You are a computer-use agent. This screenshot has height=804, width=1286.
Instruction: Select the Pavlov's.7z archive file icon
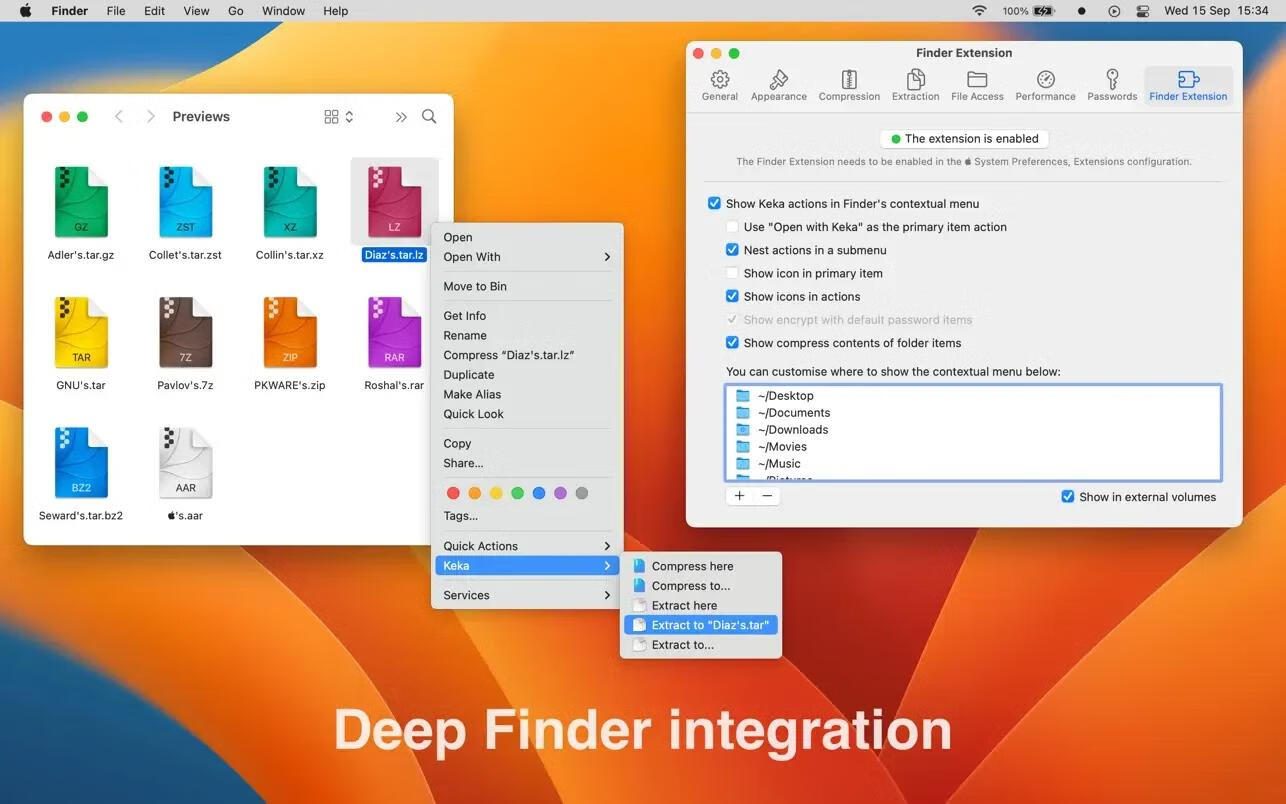185,333
